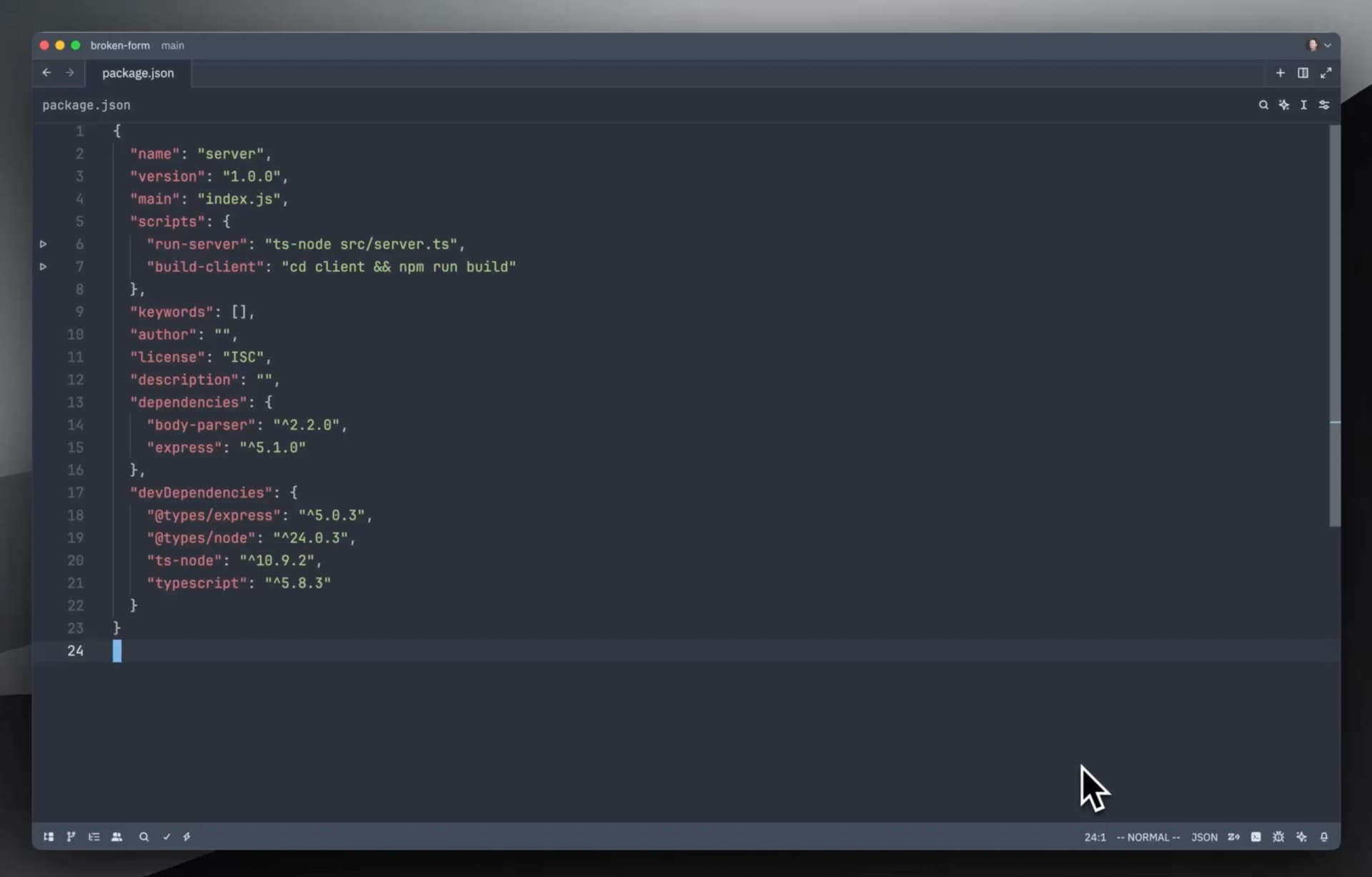Select the package.json tab
This screenshot has height=877, width=1372.
[137, 72]
